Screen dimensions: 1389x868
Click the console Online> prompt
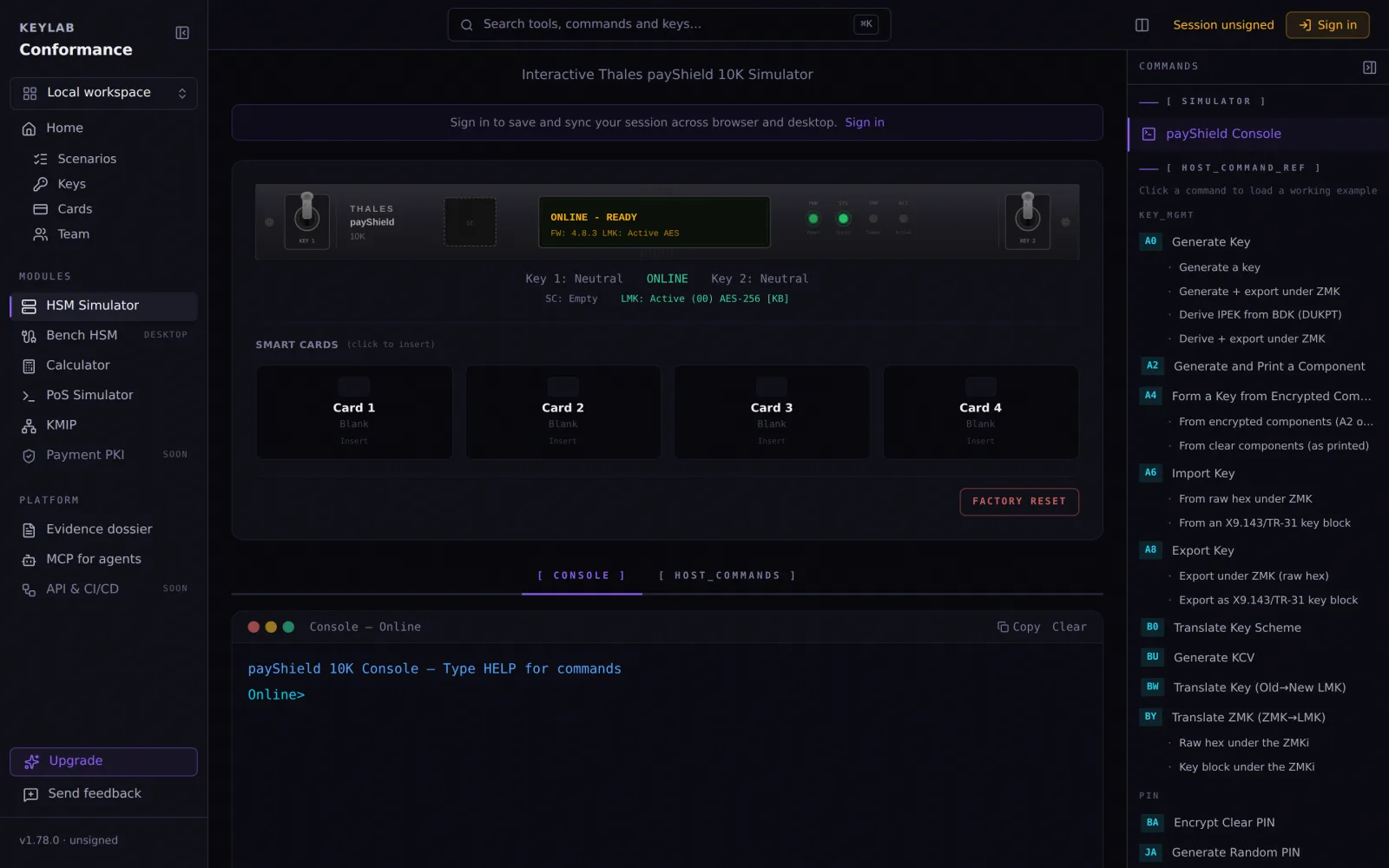[276, 695]
